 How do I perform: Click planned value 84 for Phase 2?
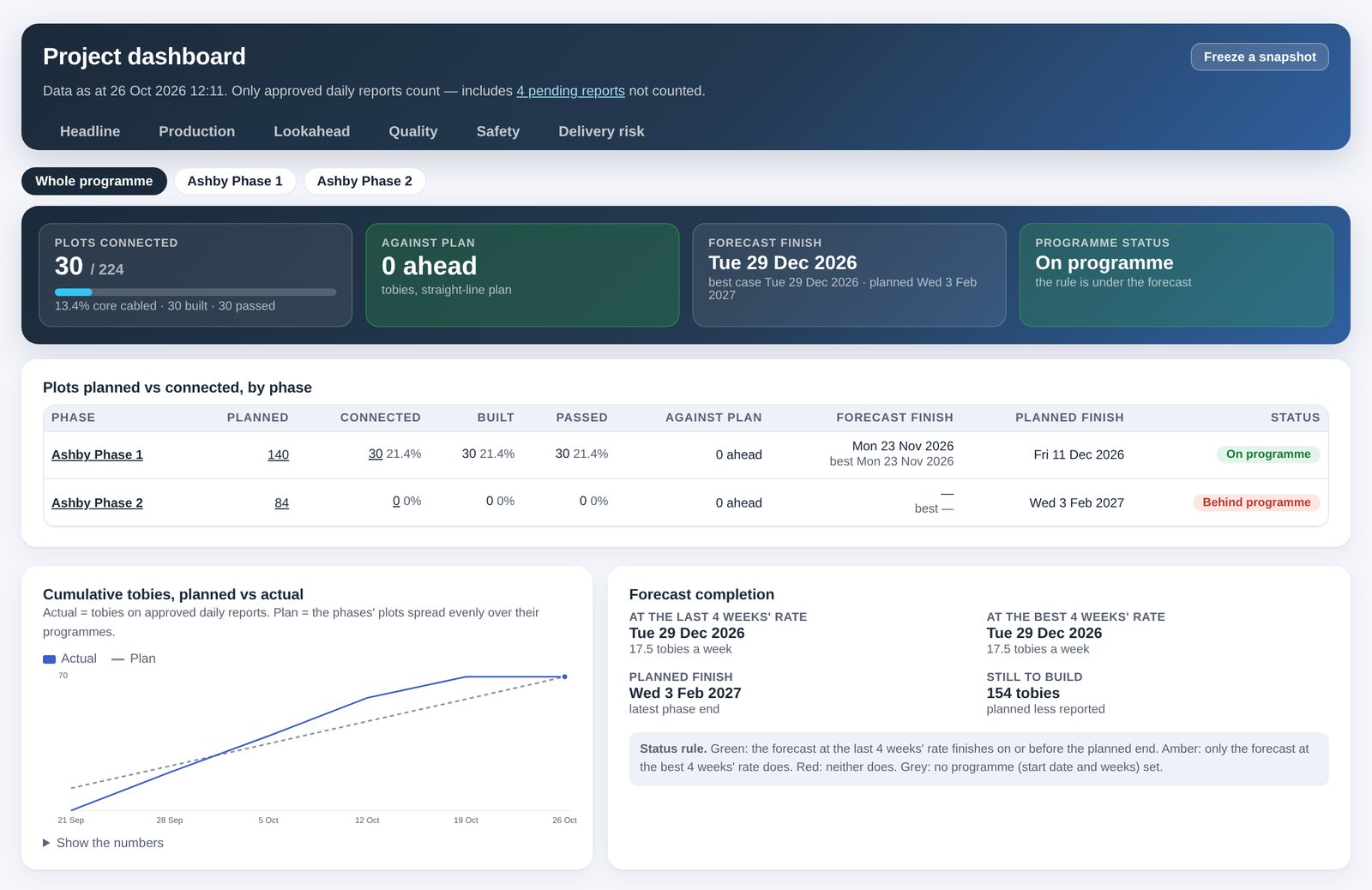click(281, 502)
